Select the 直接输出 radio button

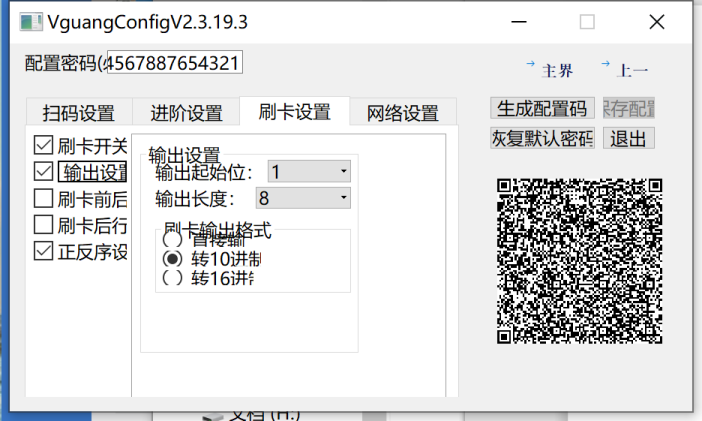172,240
